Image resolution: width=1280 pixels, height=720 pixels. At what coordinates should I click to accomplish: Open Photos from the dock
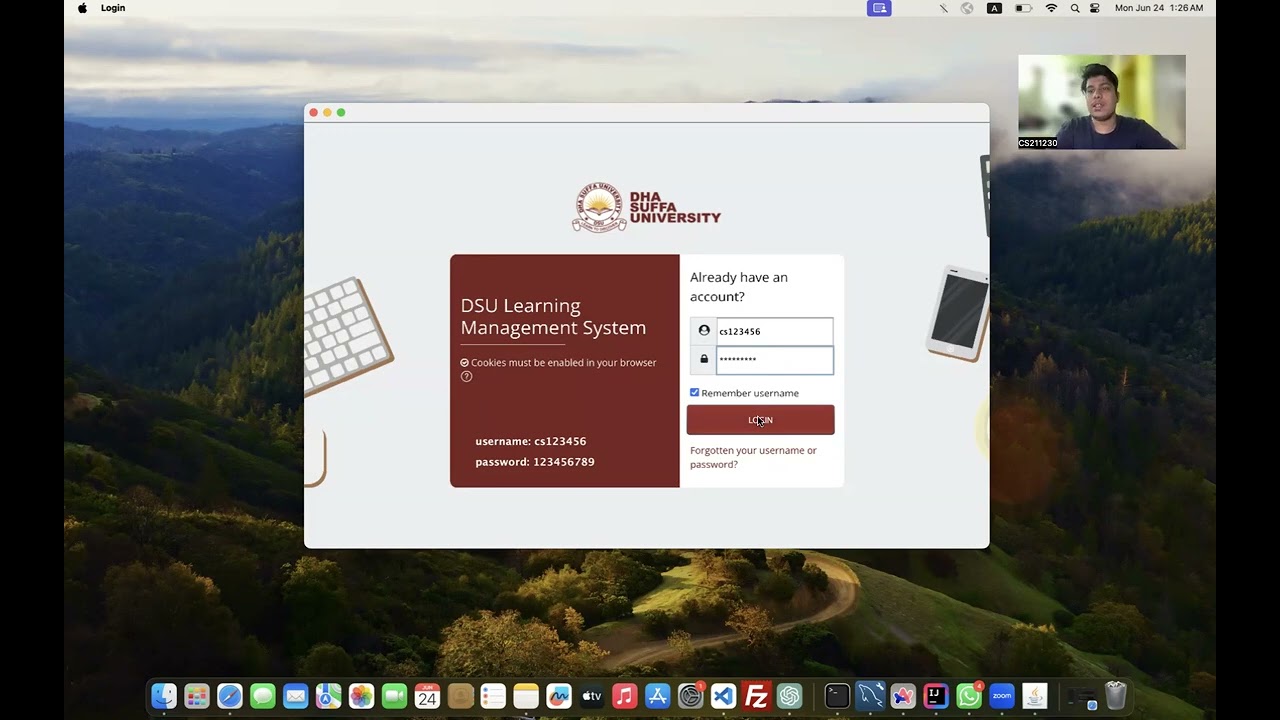pyautogui.click(x=361, y=696)
